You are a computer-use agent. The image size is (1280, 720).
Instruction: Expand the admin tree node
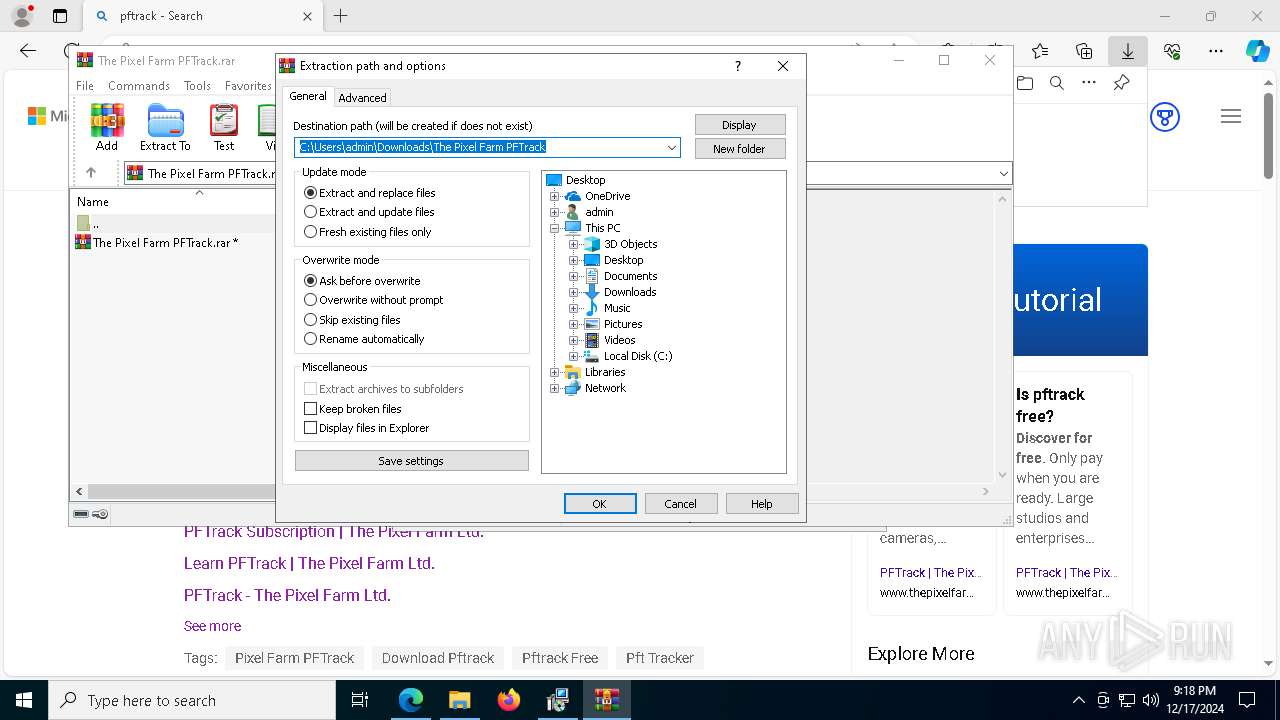tap(555, 212)
